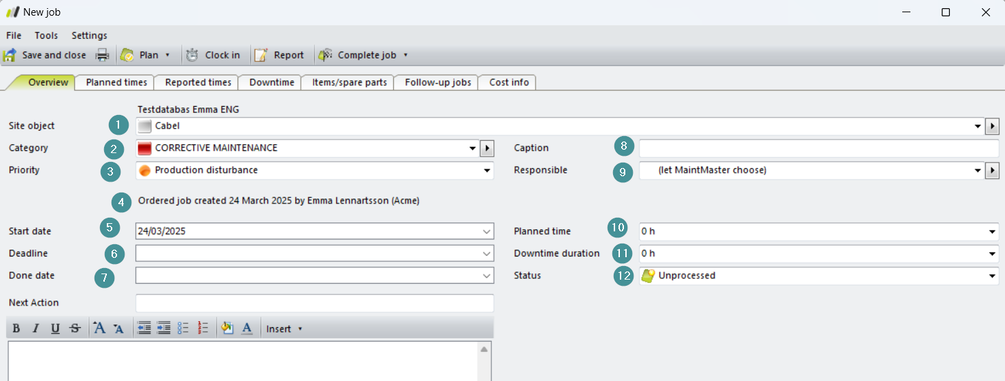Toggle italic formatting button
Image resolution: width=1005 pixels, height=381 pixels.
[36, 328]
